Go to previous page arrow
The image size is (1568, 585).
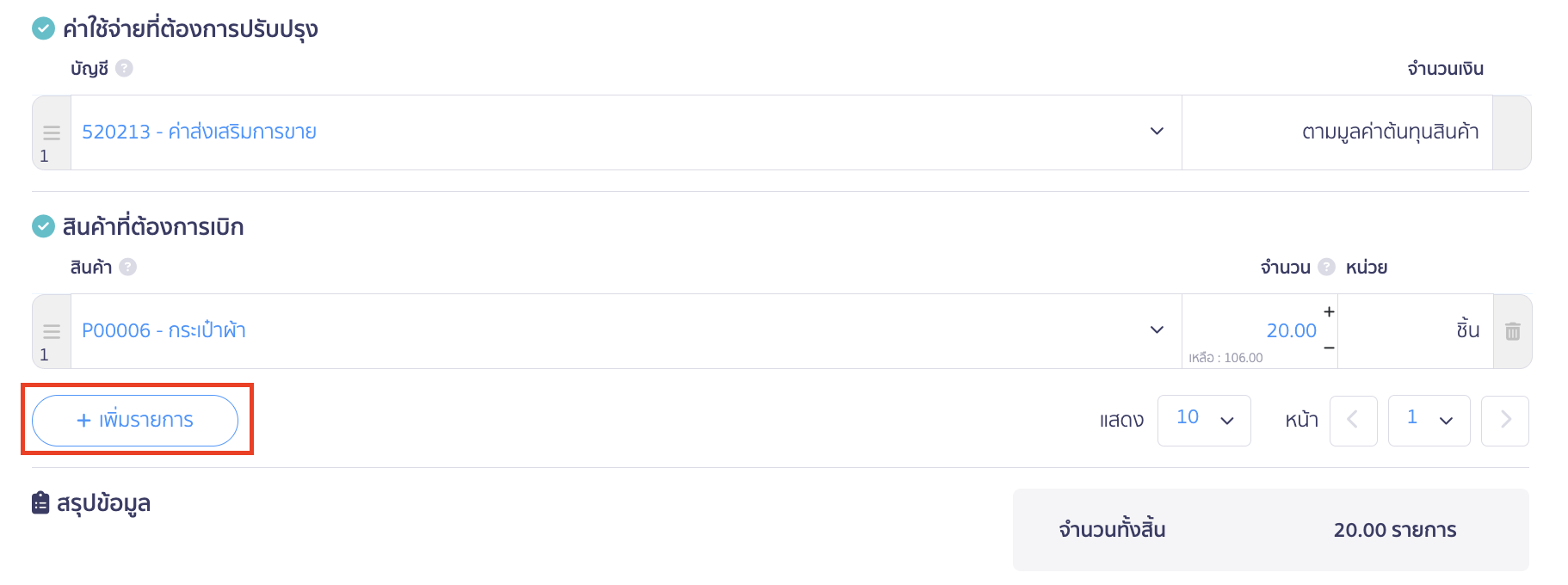pos(1353,420)
